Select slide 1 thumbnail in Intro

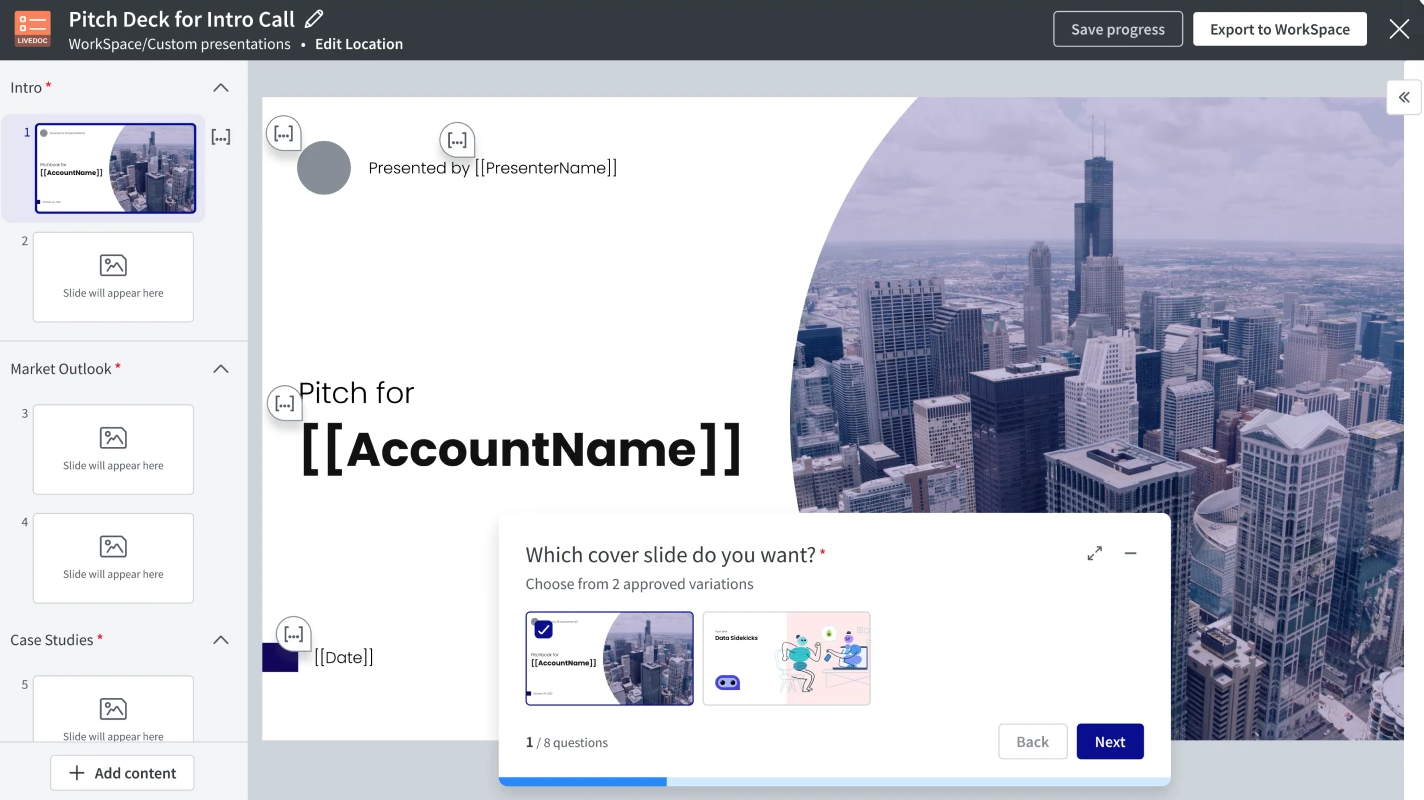(x=115, y=168)
